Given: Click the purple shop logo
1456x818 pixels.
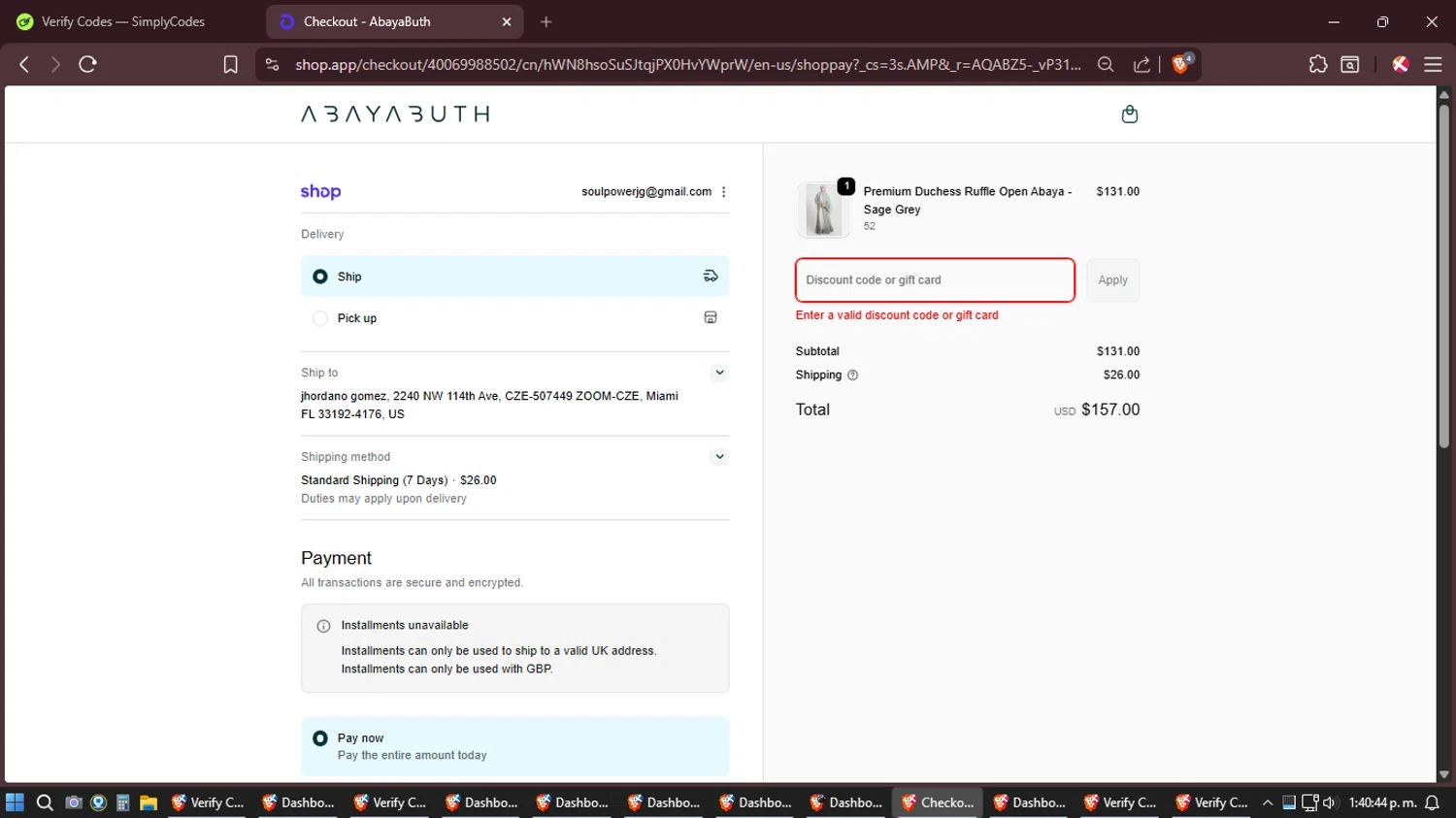Looking at the screenshot, I should pyautogui.click(x=320, y=192).
